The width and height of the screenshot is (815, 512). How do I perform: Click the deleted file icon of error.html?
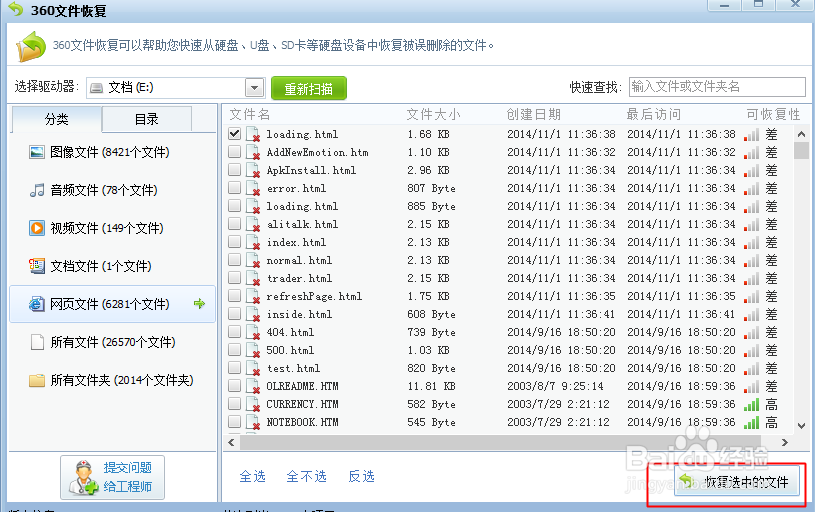[253, 188]
